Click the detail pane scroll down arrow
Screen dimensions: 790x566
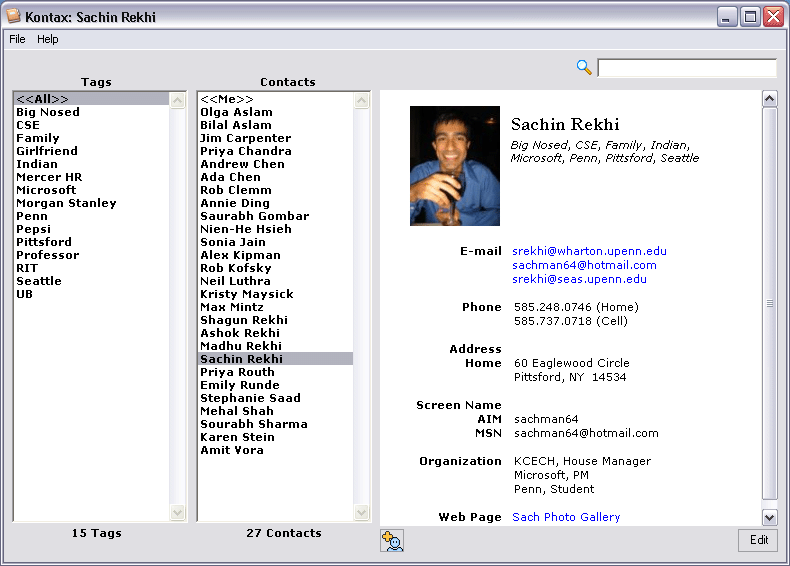(769, 517)
